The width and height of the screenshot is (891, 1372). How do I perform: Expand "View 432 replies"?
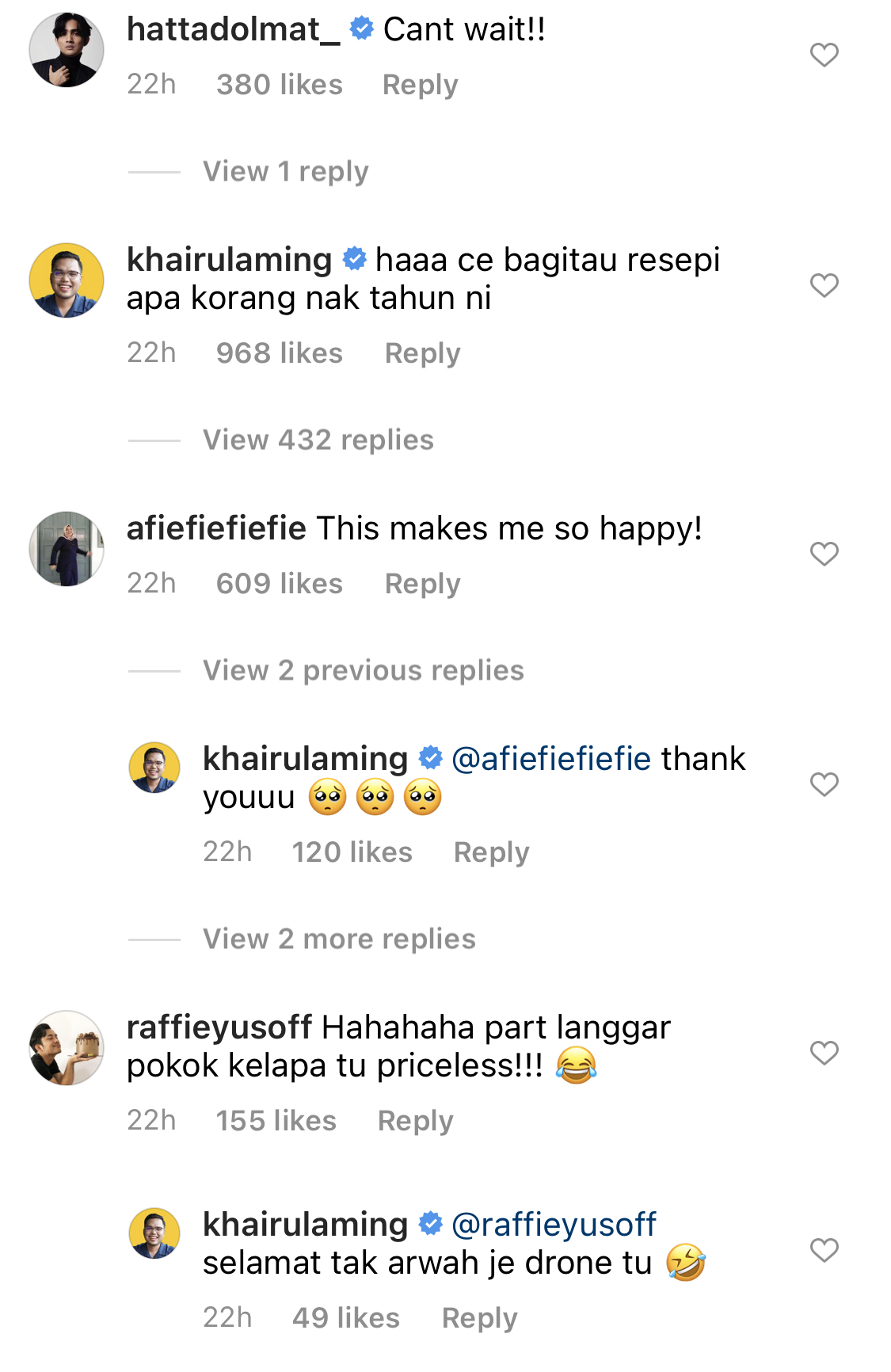318,440
